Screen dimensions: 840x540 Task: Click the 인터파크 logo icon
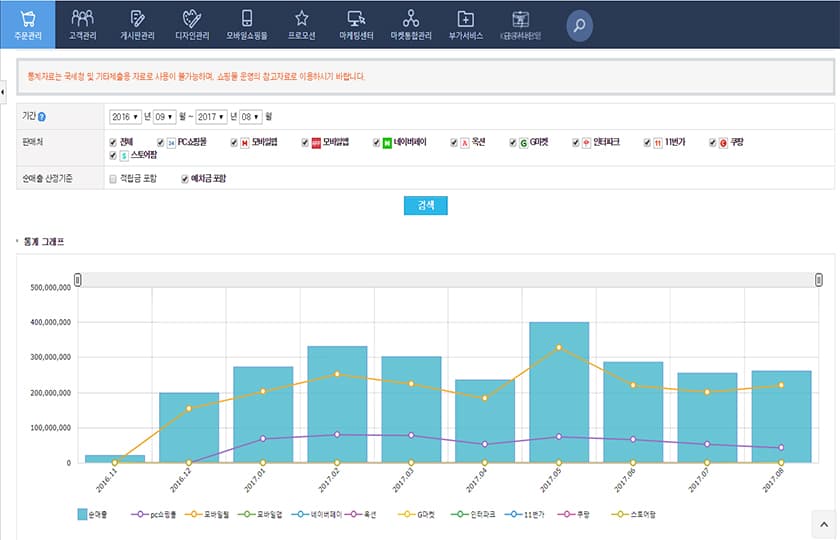pos(586,142)
